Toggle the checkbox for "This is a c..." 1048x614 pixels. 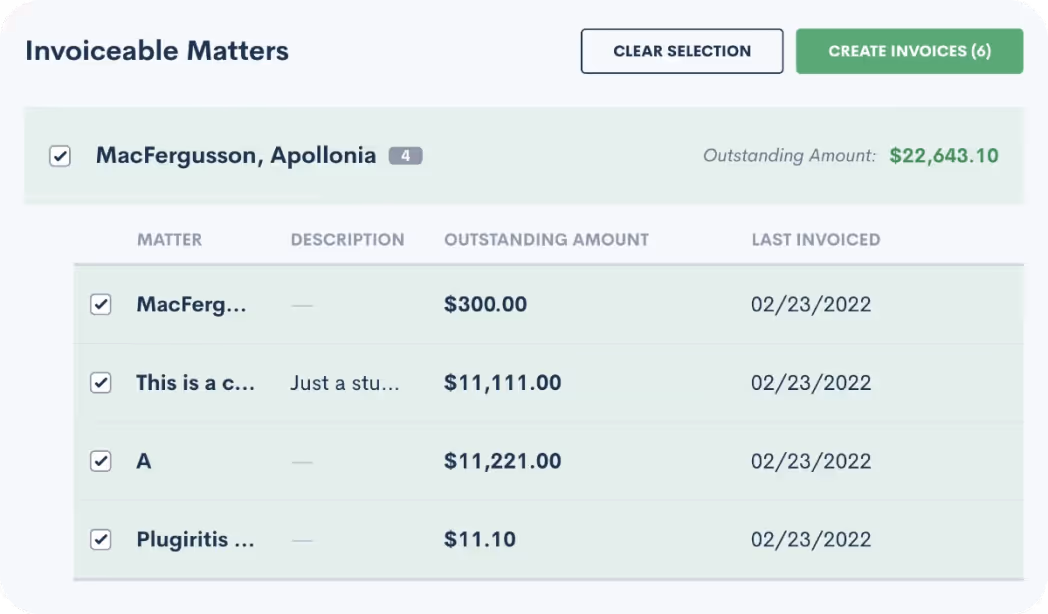click(x=100, y=382)
